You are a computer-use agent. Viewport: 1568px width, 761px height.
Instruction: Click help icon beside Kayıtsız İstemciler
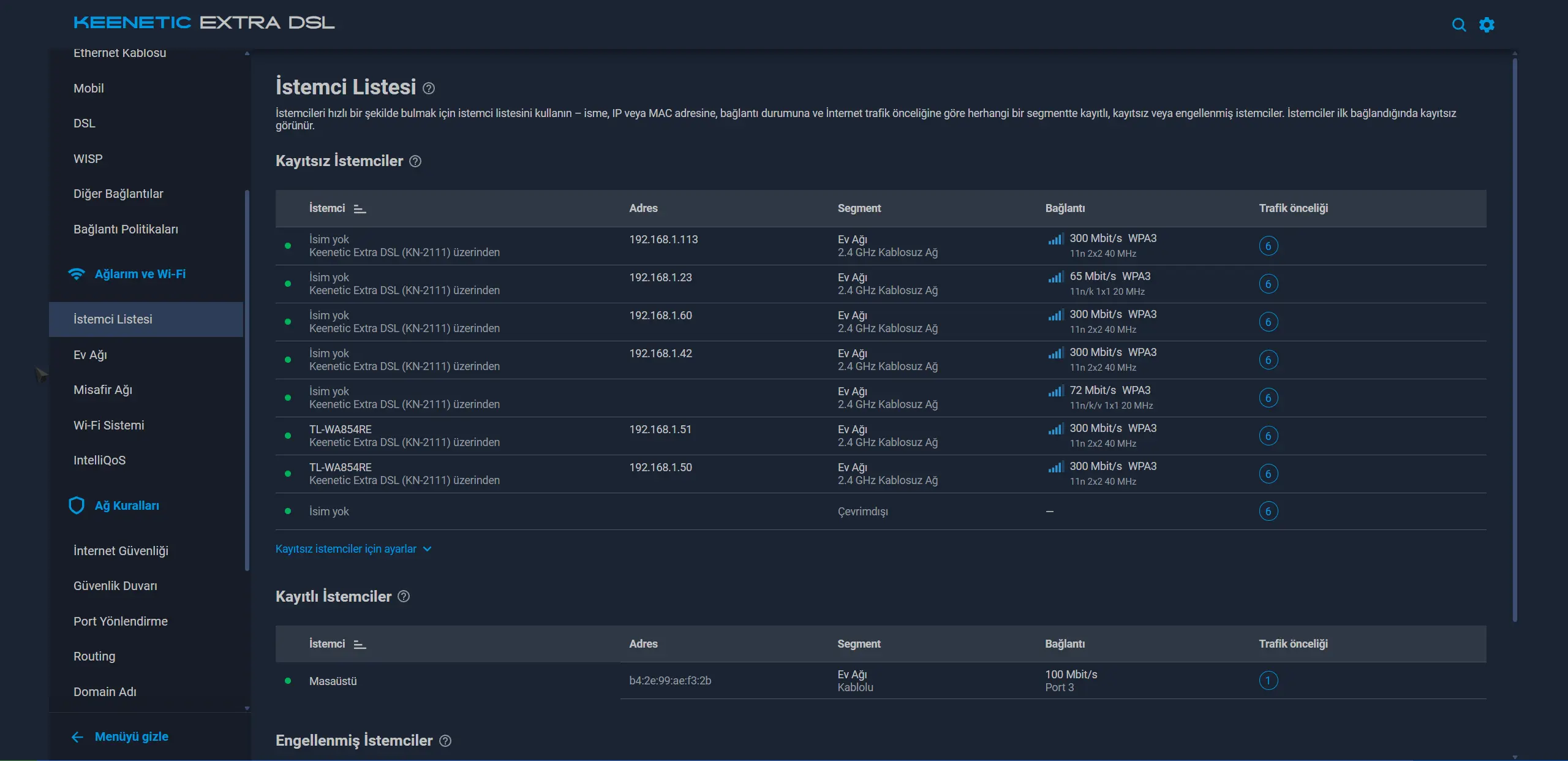415,161
